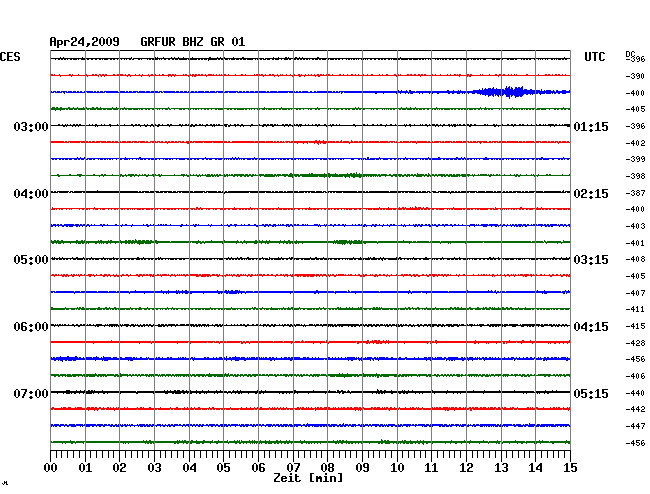Click the DC offset value "-402"
Viewport: 650px width, 494px height.
(x=635, y=143)
